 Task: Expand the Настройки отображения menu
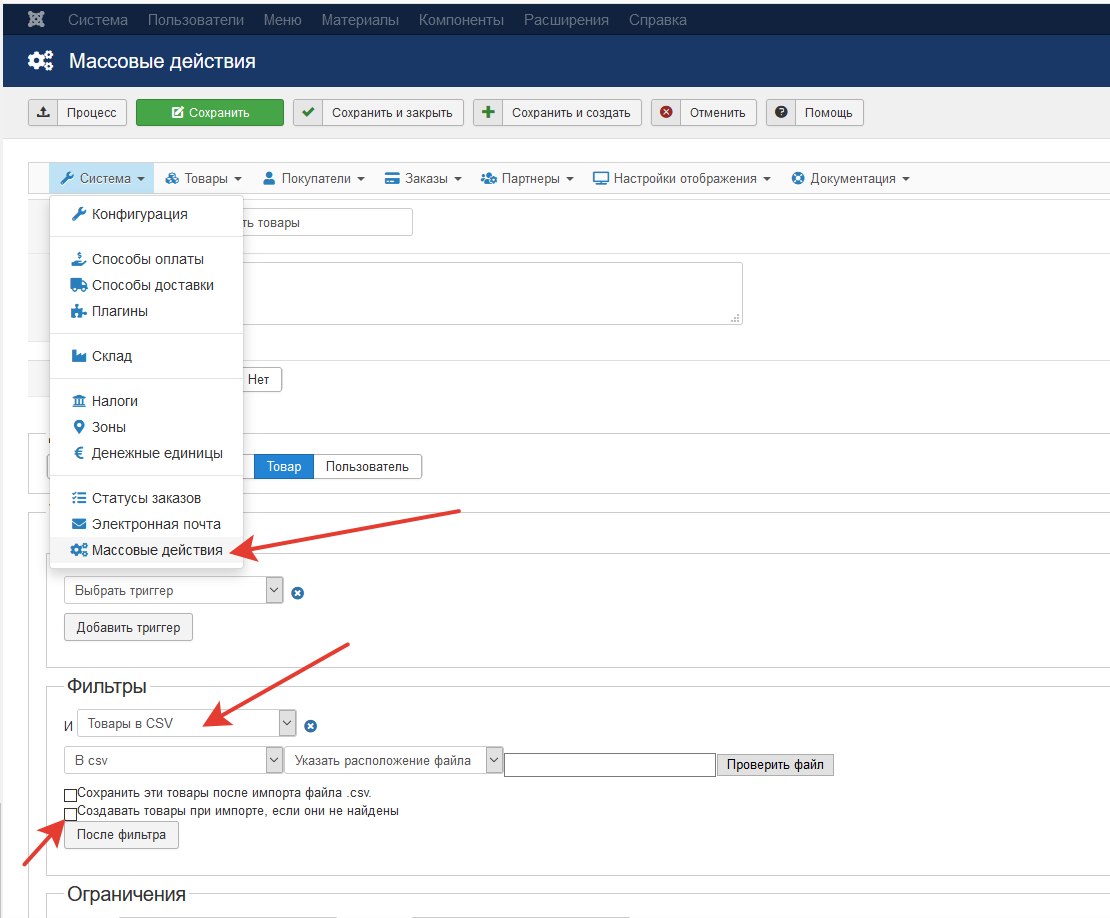[x=681, y=178]
